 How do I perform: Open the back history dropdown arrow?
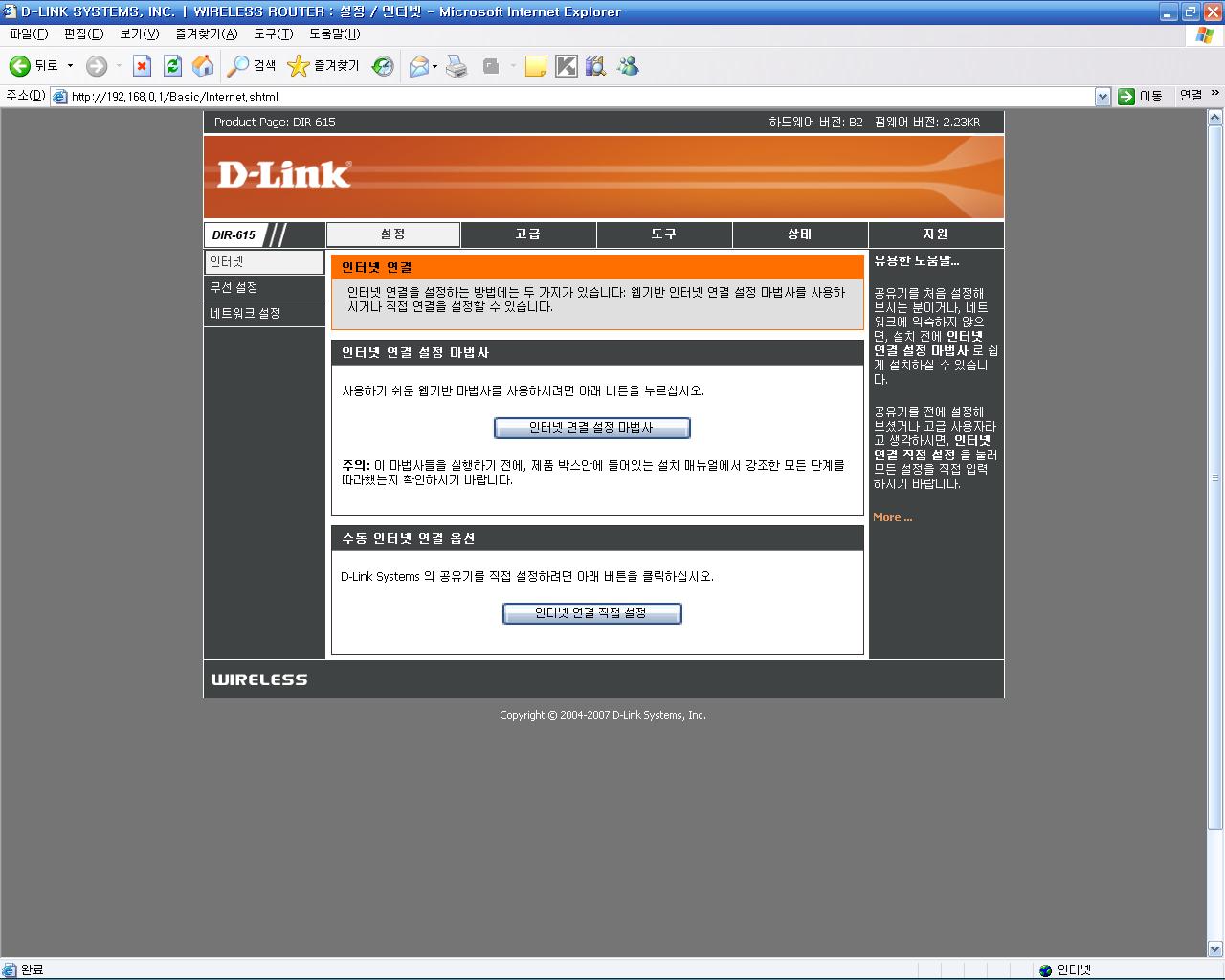pyautogui.click(x=70, y=66)
